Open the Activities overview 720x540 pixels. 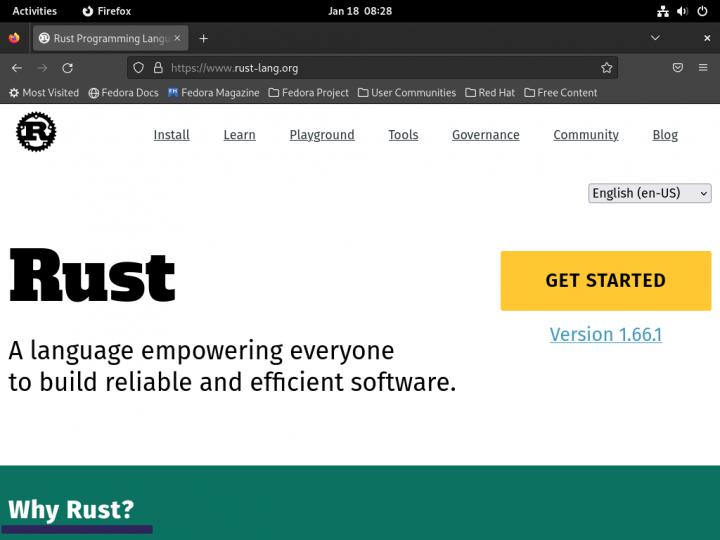point(34,11)
